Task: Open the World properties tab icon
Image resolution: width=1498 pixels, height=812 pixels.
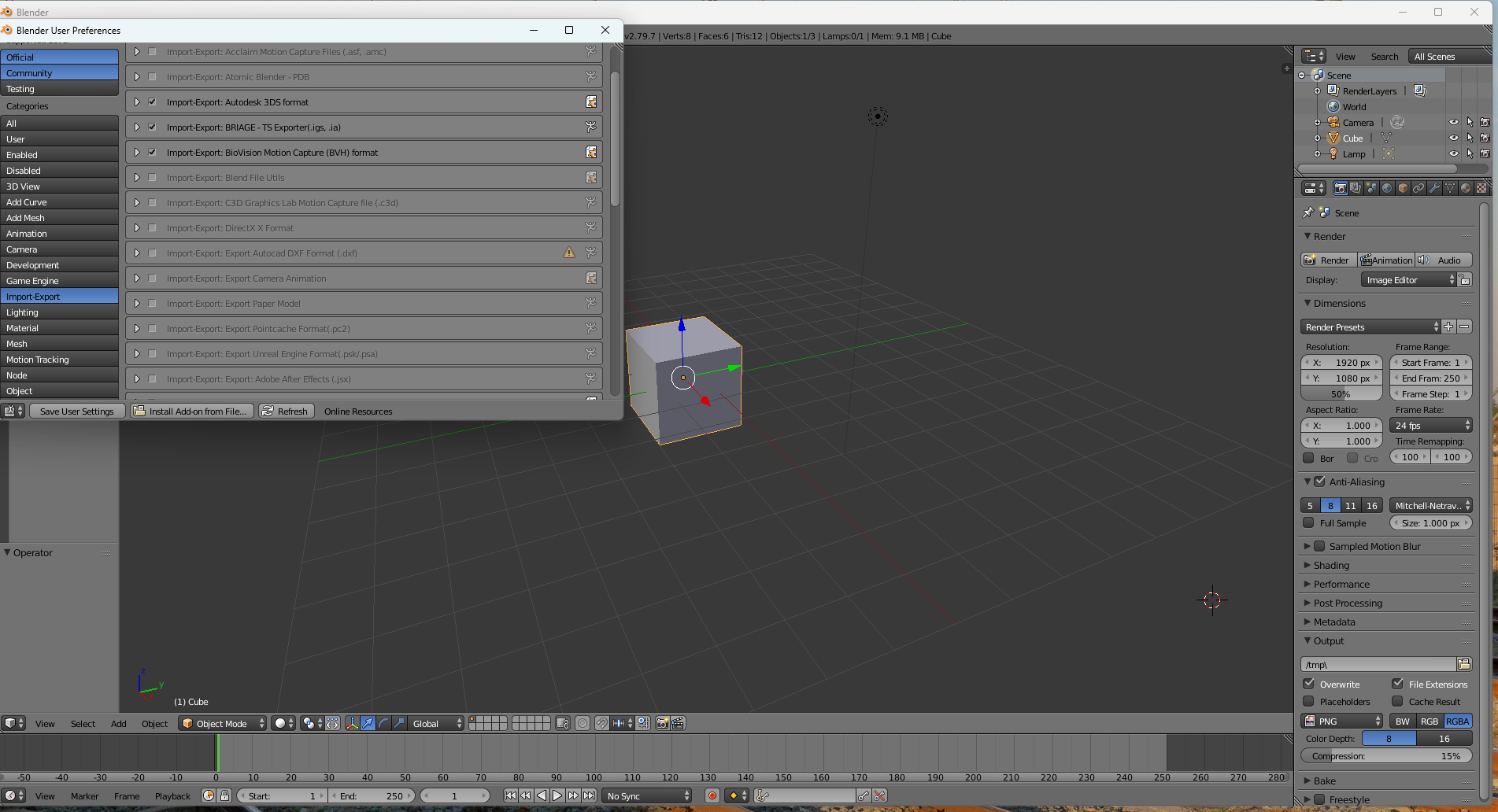Action: pos(1387,188)
